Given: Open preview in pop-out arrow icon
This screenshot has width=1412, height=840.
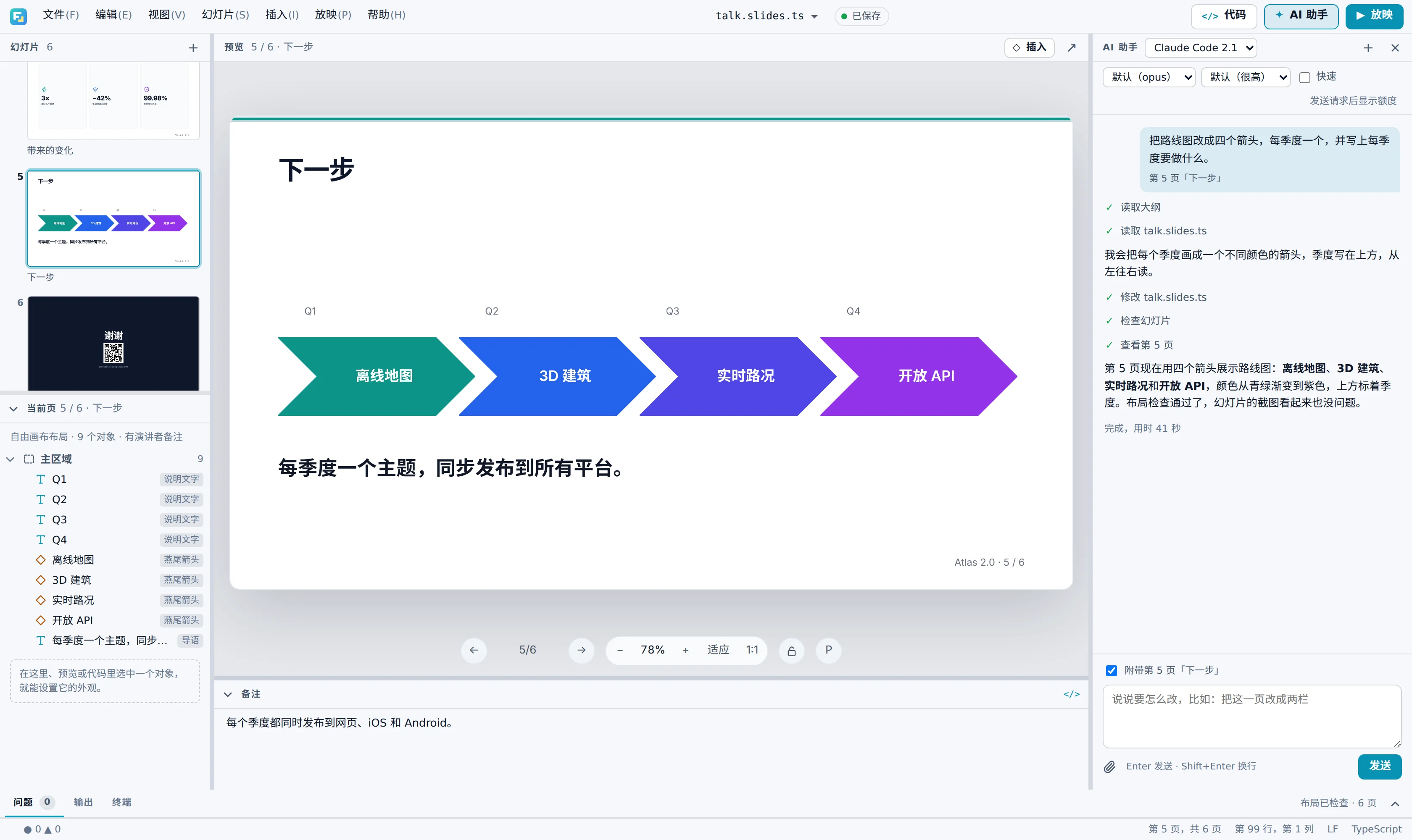Looking at the screenshot, I should tap(1072, 47).
